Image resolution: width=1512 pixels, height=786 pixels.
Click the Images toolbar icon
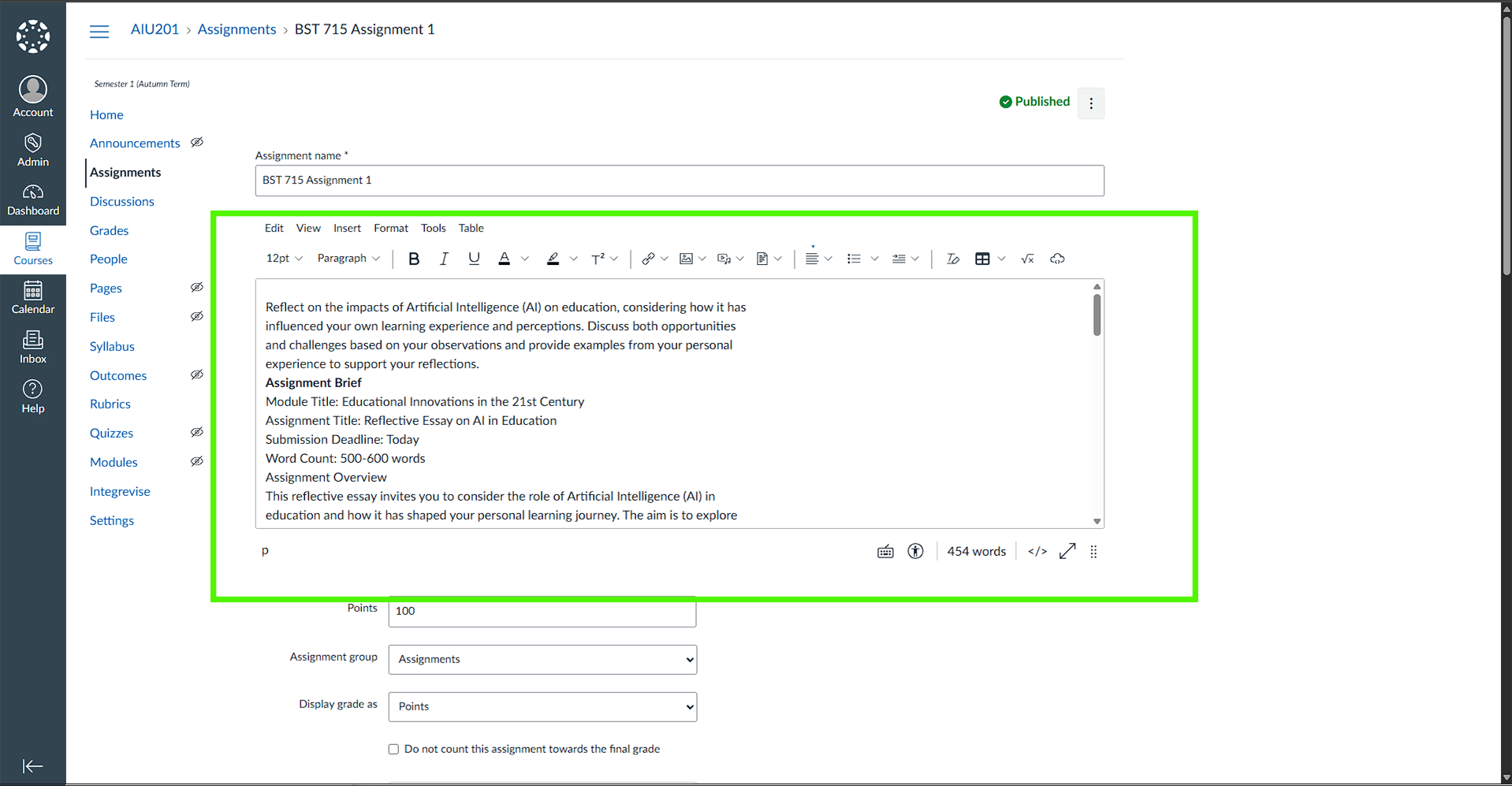pyautogui.click(x=686, y=259)
